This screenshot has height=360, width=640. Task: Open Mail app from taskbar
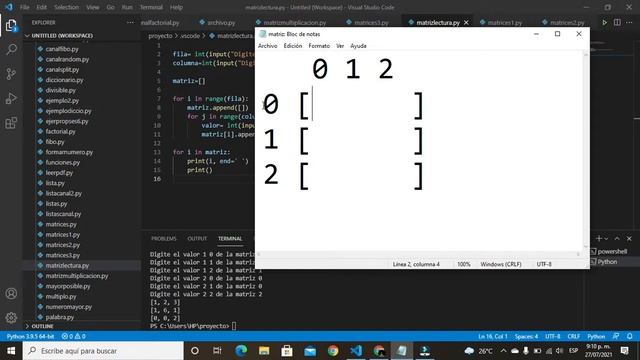click(x=310, y=351)
